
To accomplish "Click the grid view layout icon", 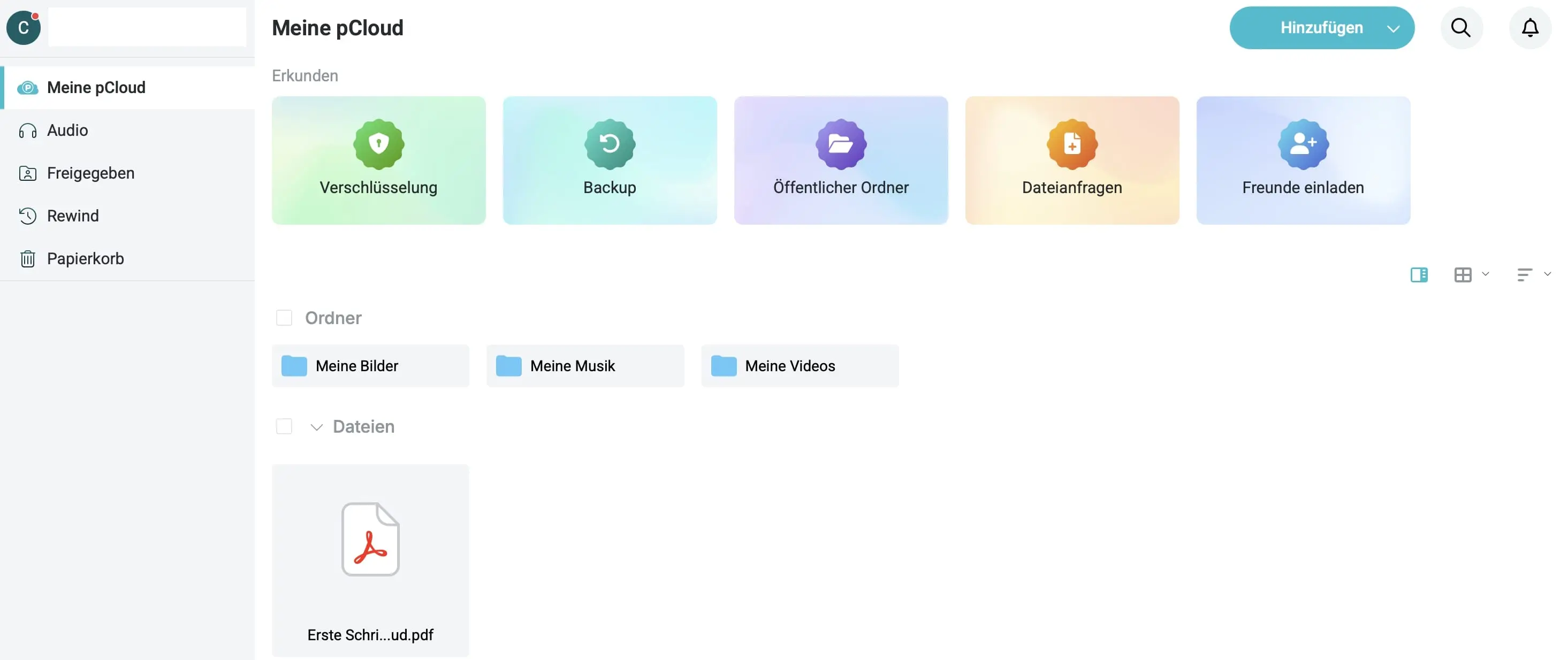I will pyautogui.click(x=1462, y=275).
